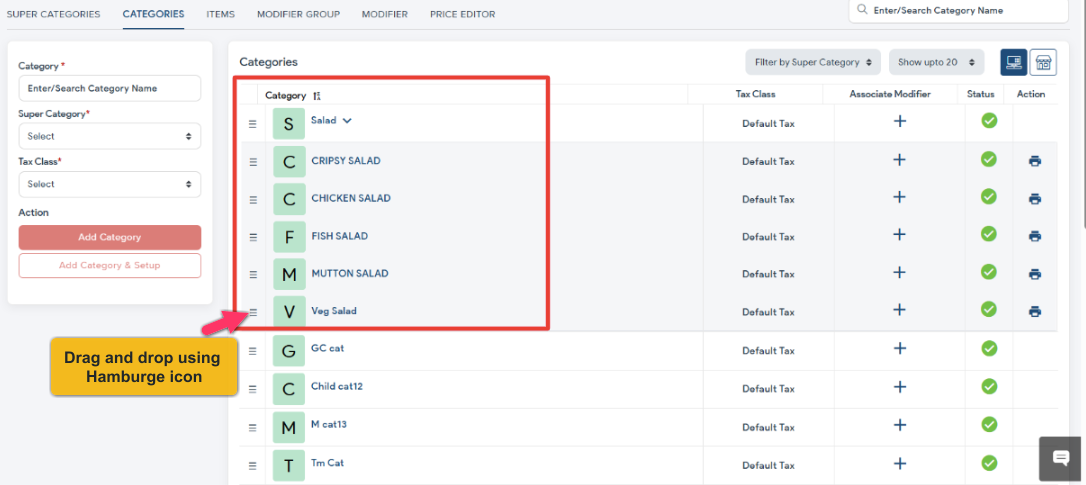Open the FISH SALAD category name
This screenshot has width=1086, height=485.
click(x=339, y=236)
